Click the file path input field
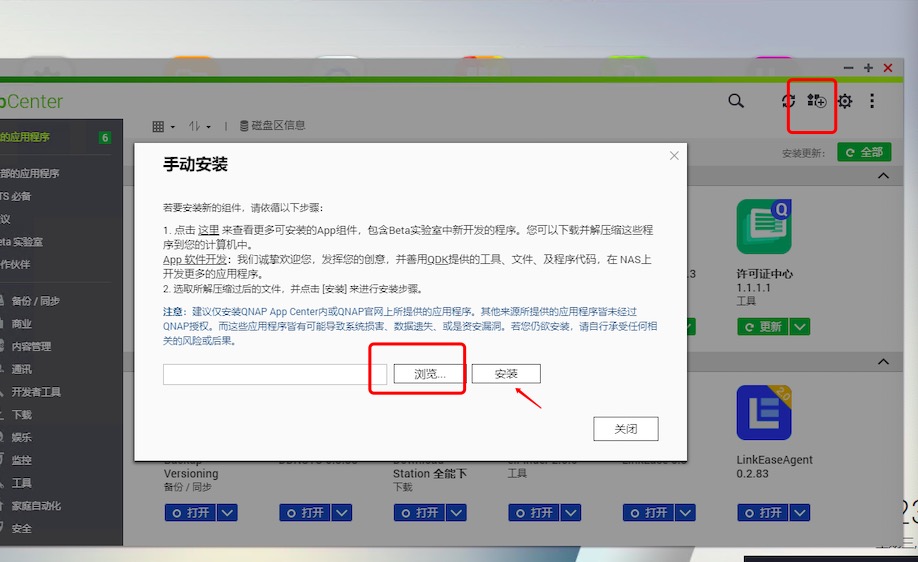This screenshot has height=562, width=918. click(x=275, y=374)
